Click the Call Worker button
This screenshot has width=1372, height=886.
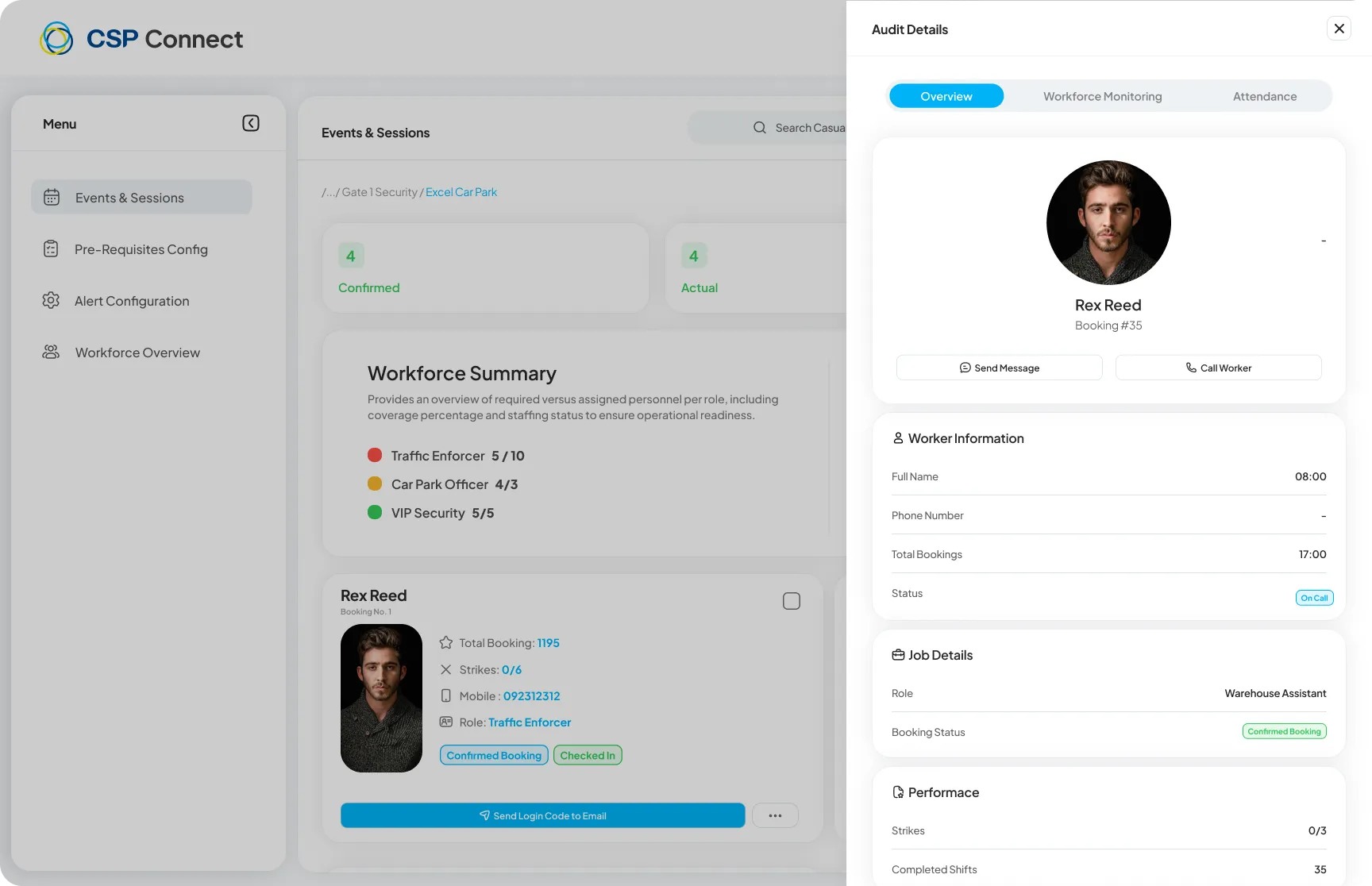tap(1219, 368)
